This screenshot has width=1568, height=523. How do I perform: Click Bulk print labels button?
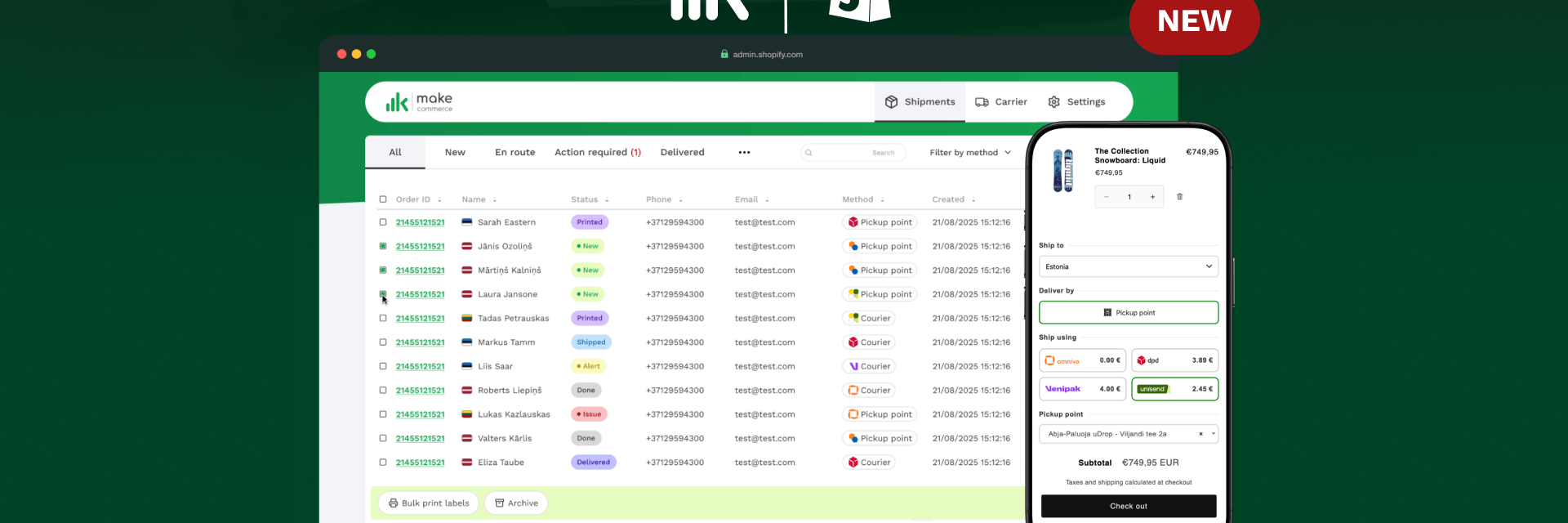[x=430, y=503]
